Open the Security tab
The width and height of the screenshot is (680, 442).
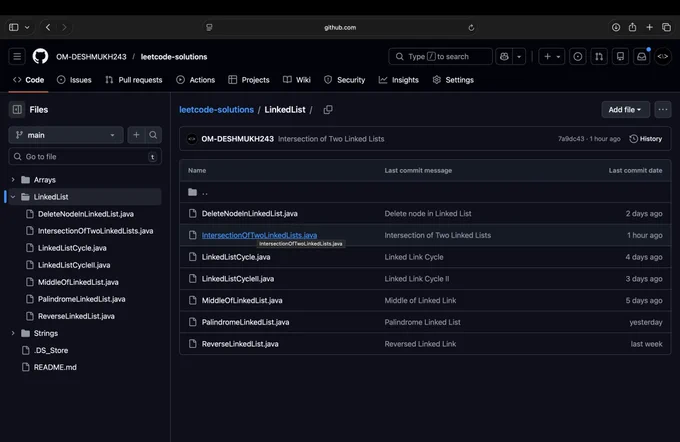point(345,80)
